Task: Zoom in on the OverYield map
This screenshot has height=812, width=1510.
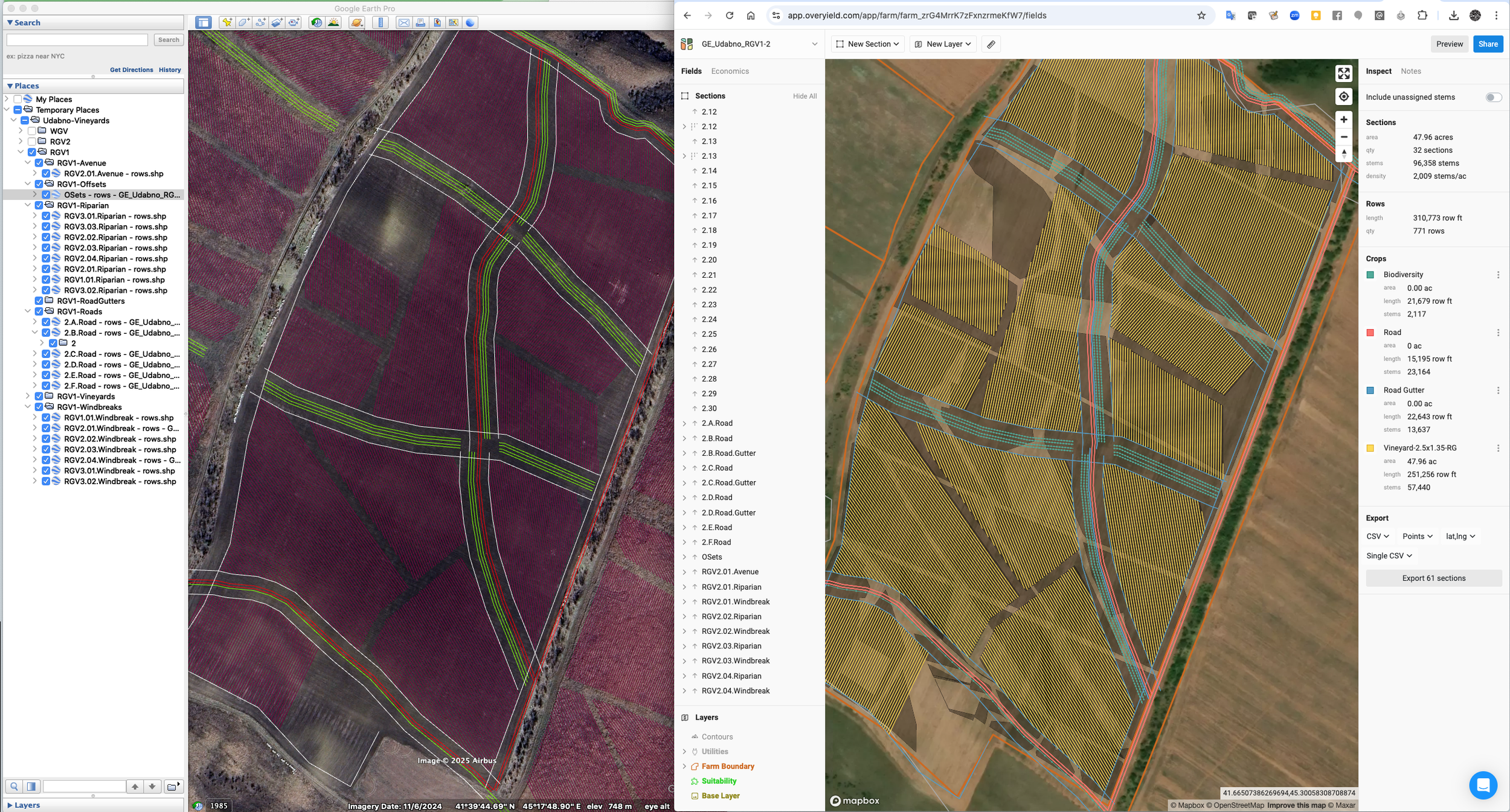Action: [1343, 120]
